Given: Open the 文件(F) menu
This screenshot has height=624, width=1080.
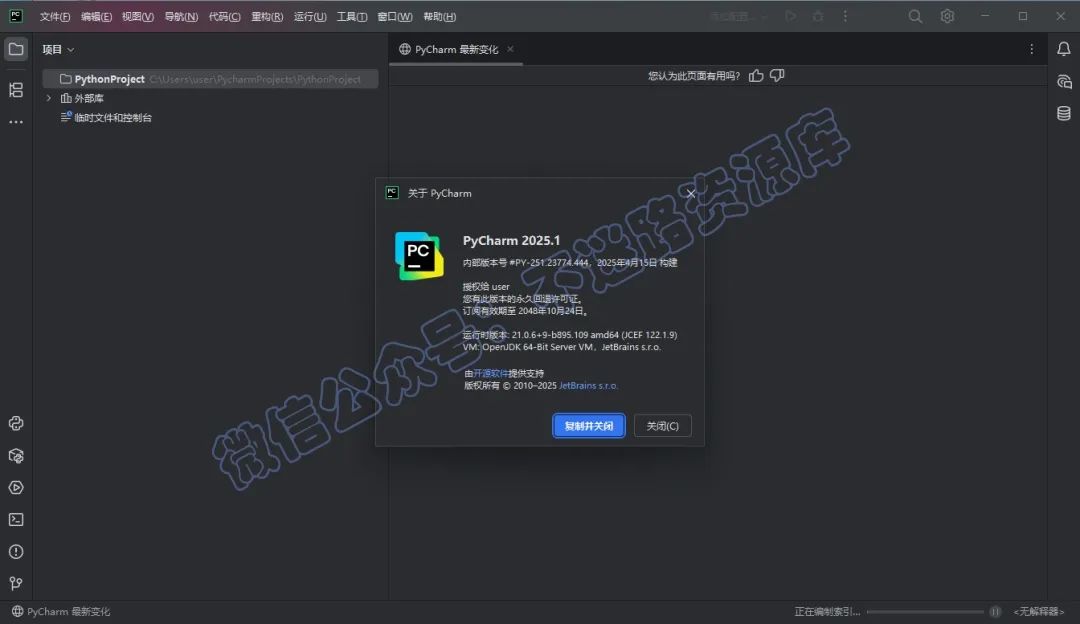Looking at the screenshot, I should point(54,17).
